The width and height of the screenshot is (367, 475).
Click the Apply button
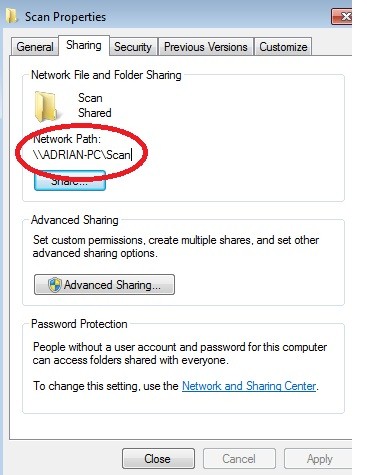click(x=318, y=459)
